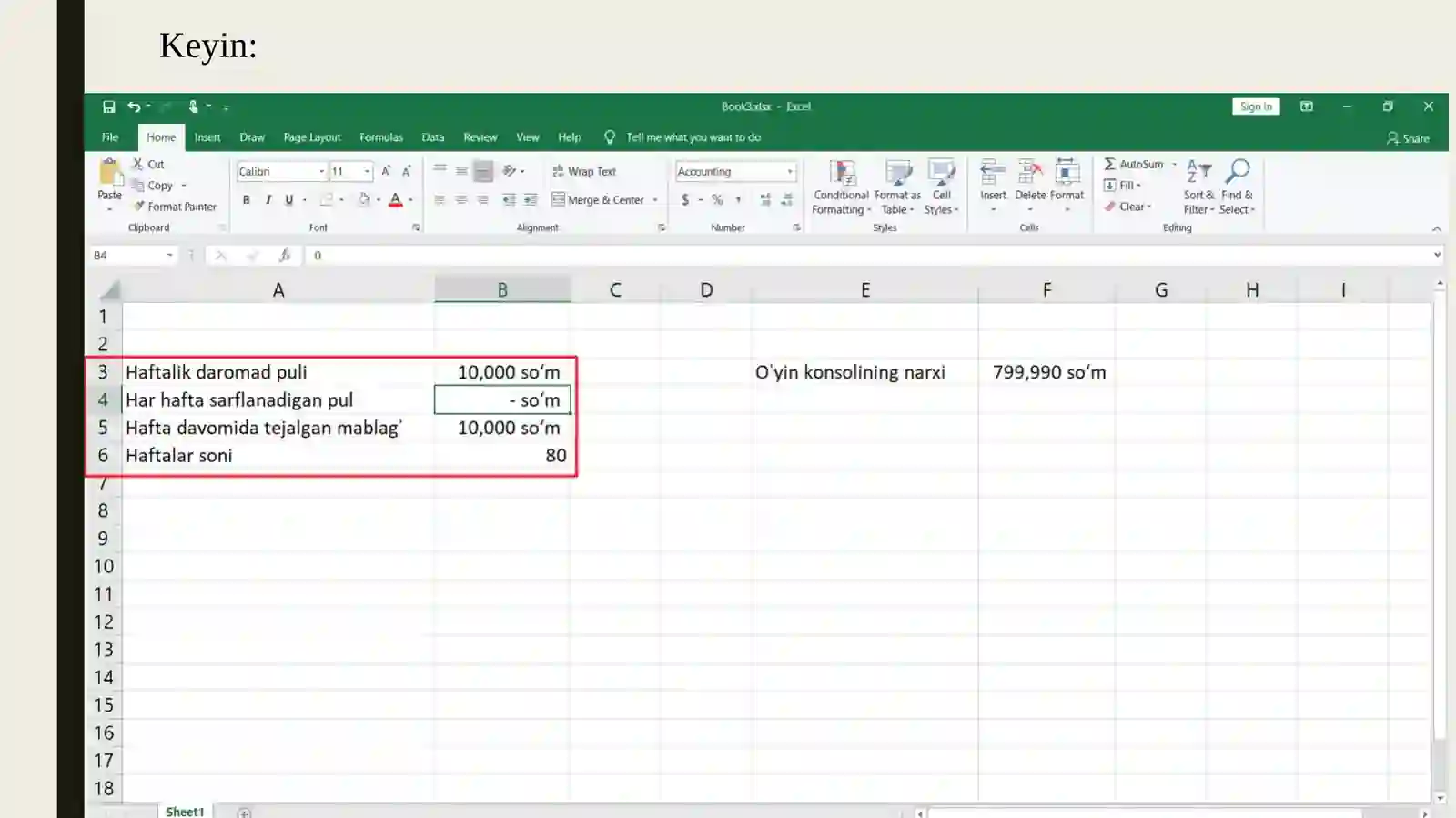Expand the formula bar chevron
The height and width of the screenshot is (818, 1456).
pos(1437,255)
